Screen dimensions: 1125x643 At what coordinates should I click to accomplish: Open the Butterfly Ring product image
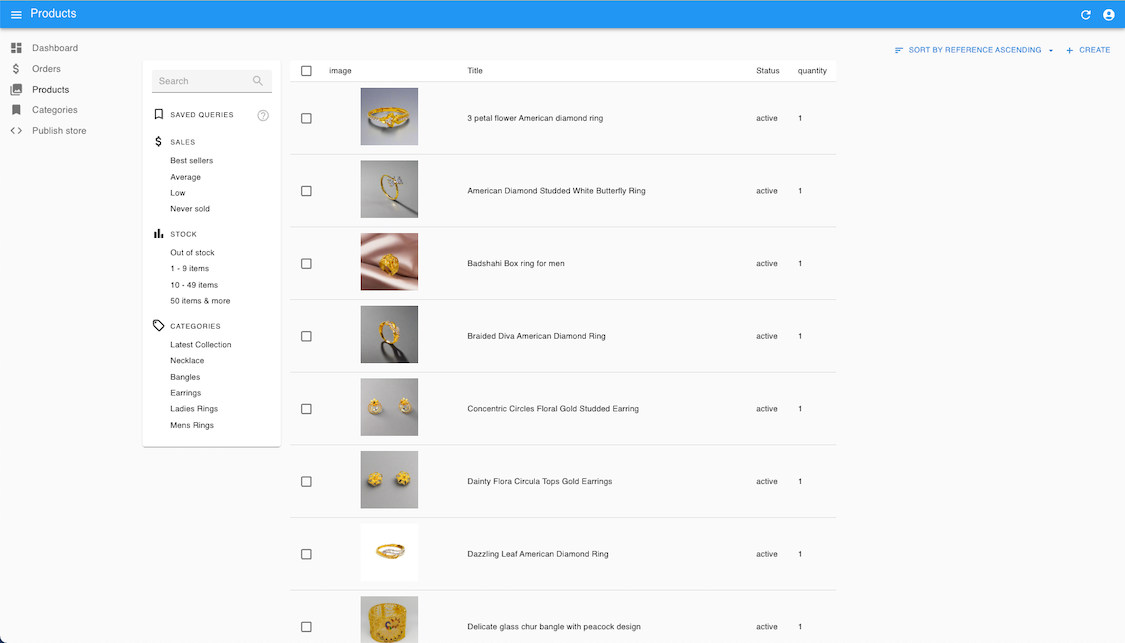pos(389,189)
